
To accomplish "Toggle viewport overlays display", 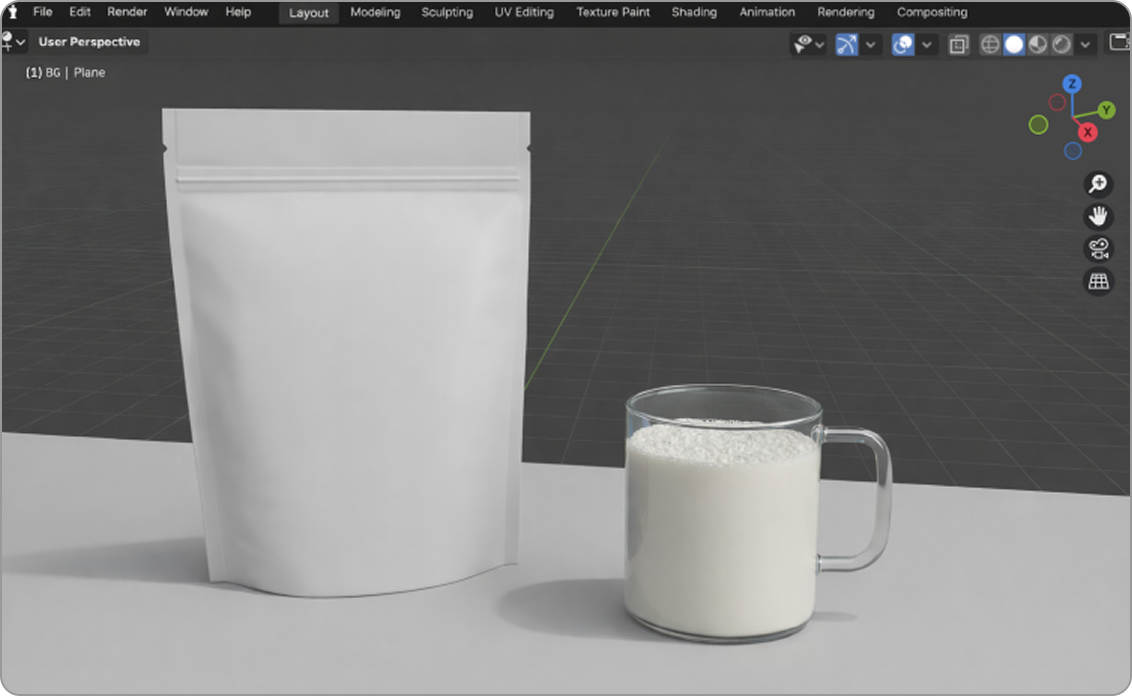I will 903,45.
